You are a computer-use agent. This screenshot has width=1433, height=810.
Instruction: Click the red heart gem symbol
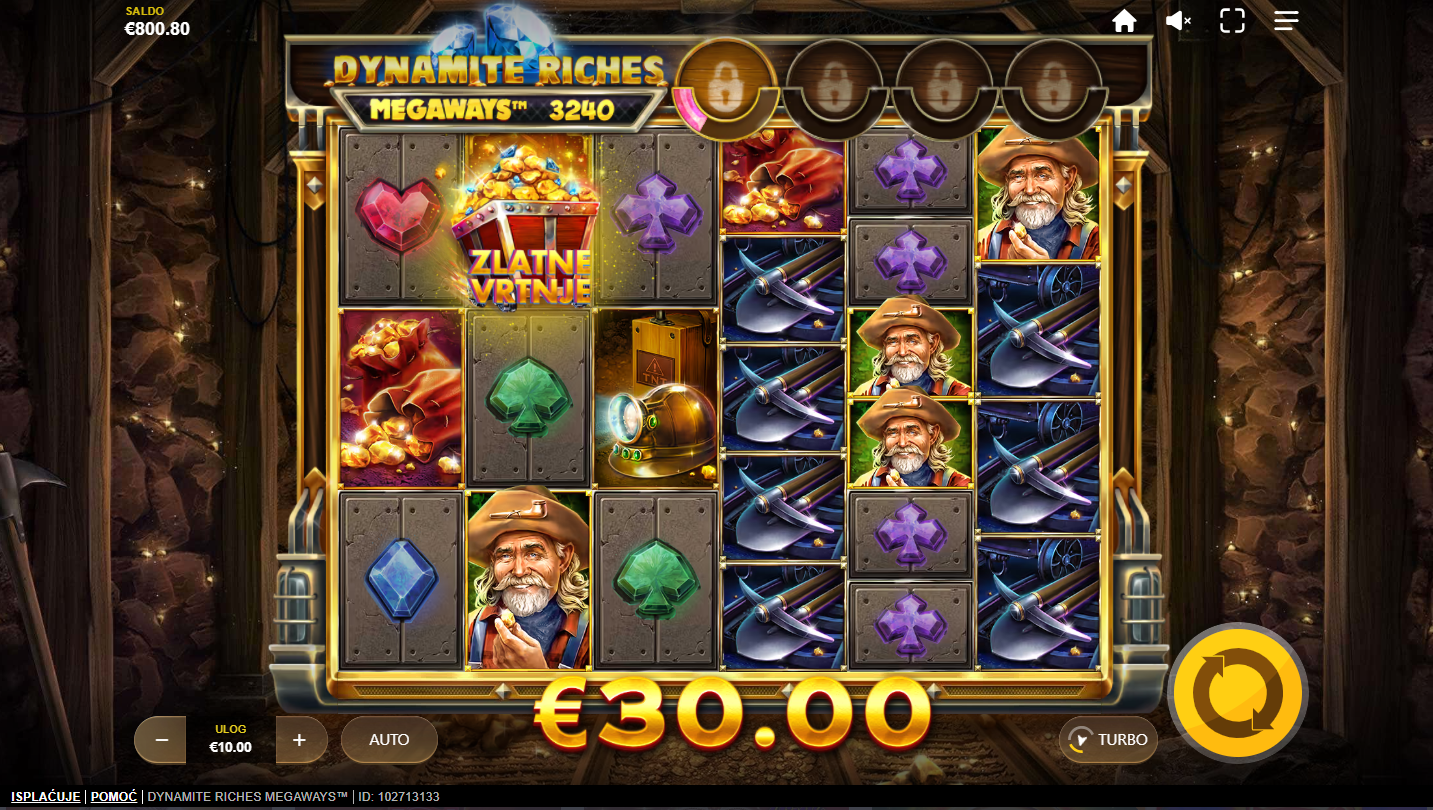pyautogui.click(x=401, y=216)
